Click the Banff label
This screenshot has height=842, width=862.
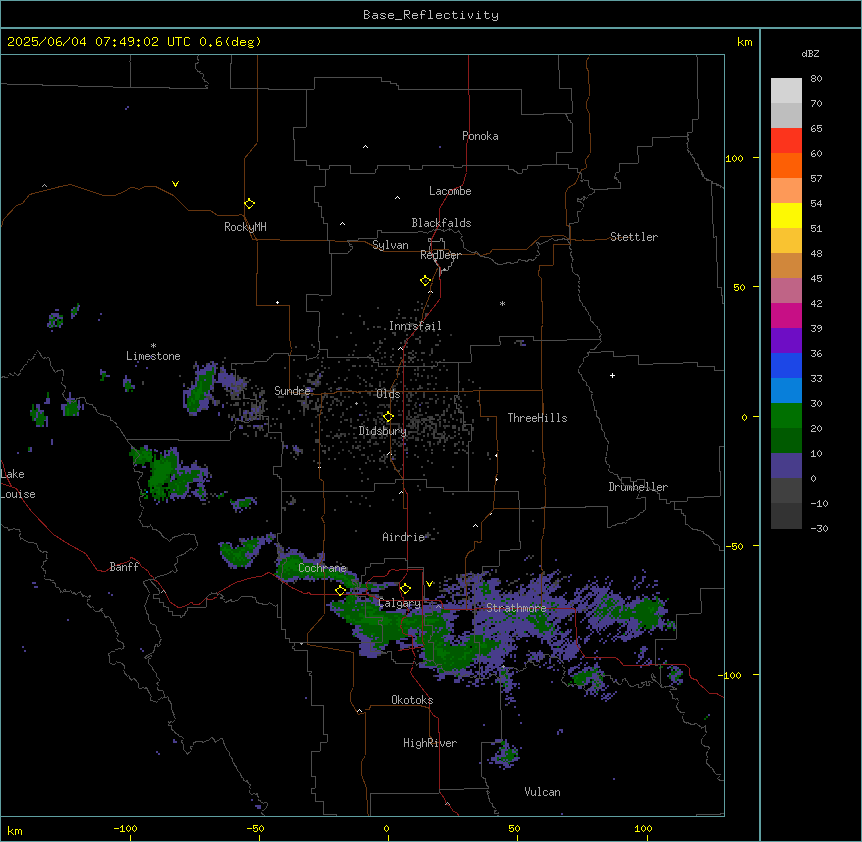pos(124,567)
